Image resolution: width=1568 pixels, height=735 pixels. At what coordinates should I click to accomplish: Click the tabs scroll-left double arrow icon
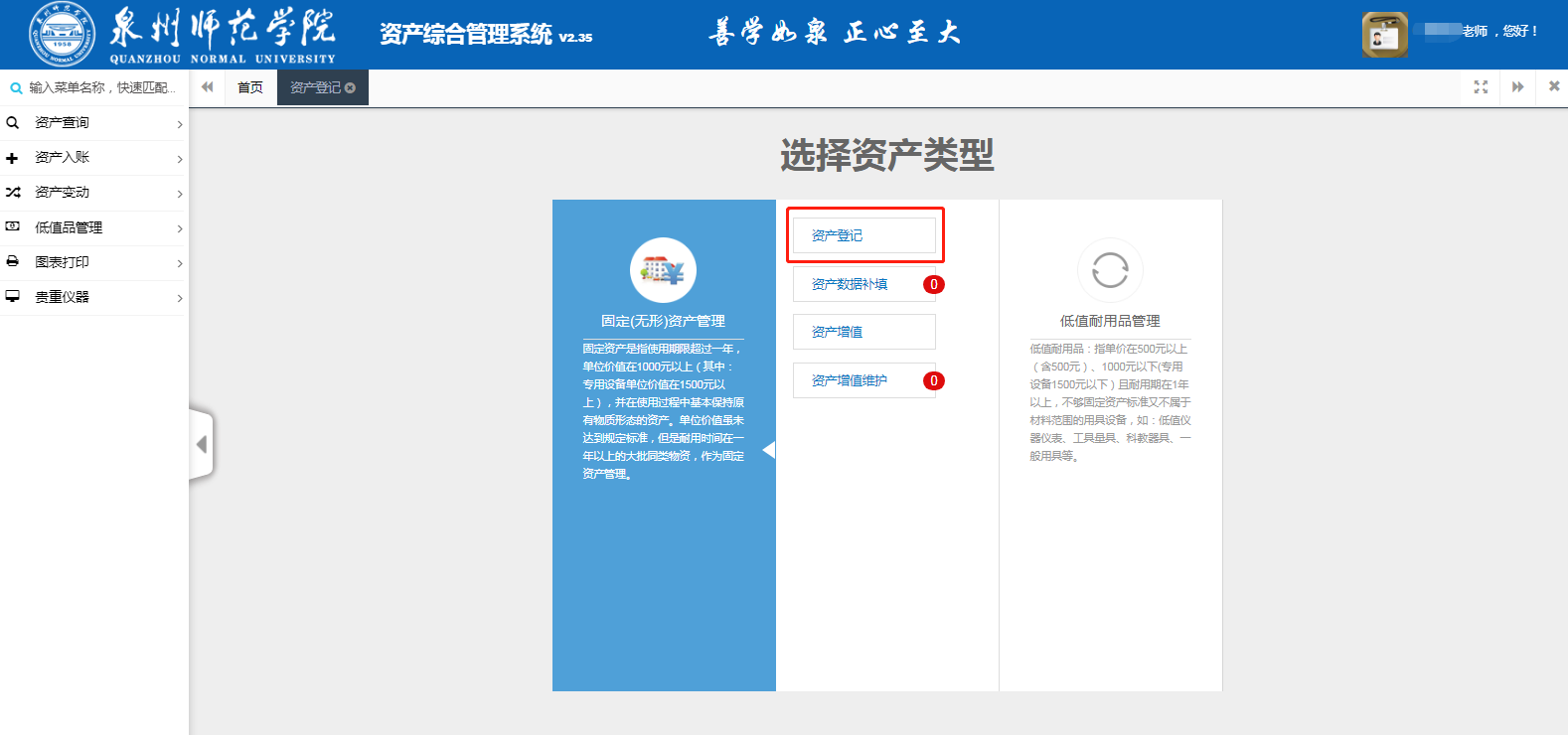[207, 87]
